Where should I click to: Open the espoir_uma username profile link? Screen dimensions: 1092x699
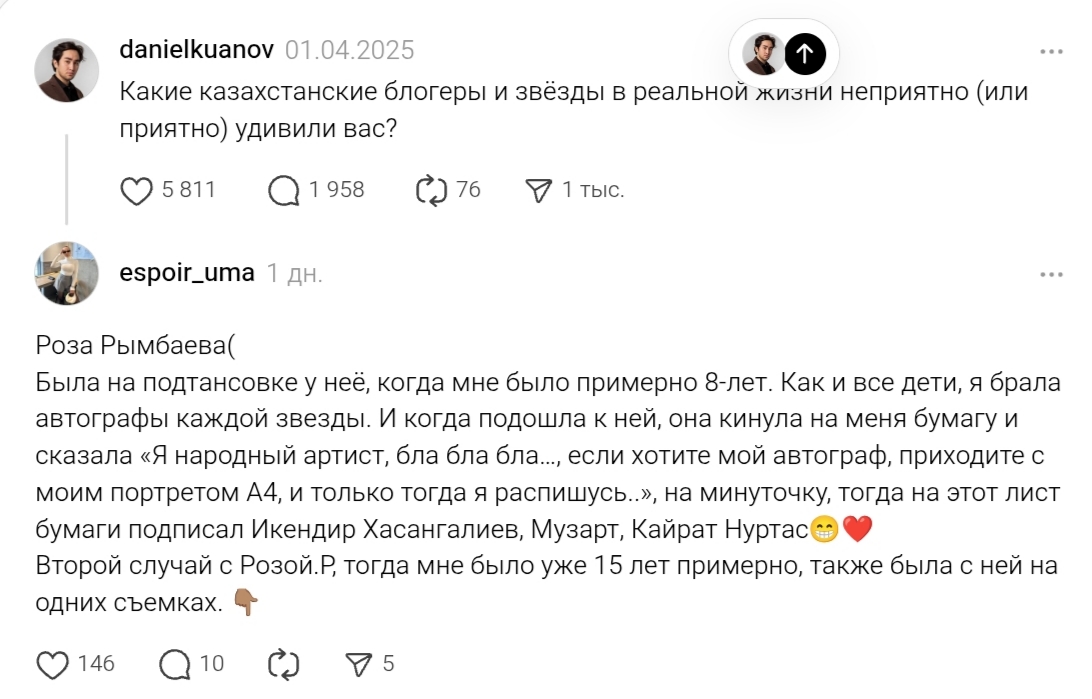point(187,273)
